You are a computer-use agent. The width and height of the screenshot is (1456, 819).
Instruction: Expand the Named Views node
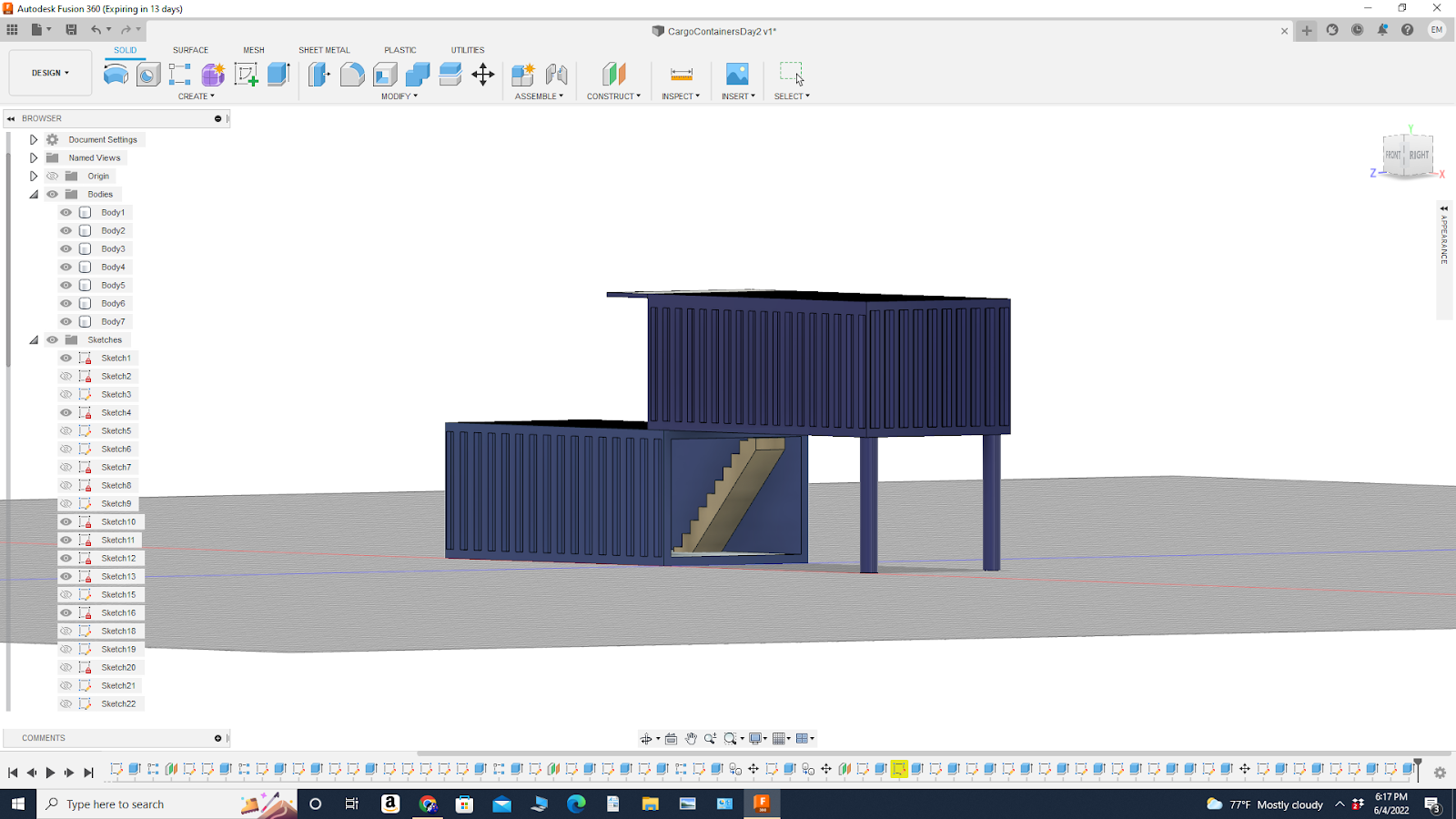point(34,157)
